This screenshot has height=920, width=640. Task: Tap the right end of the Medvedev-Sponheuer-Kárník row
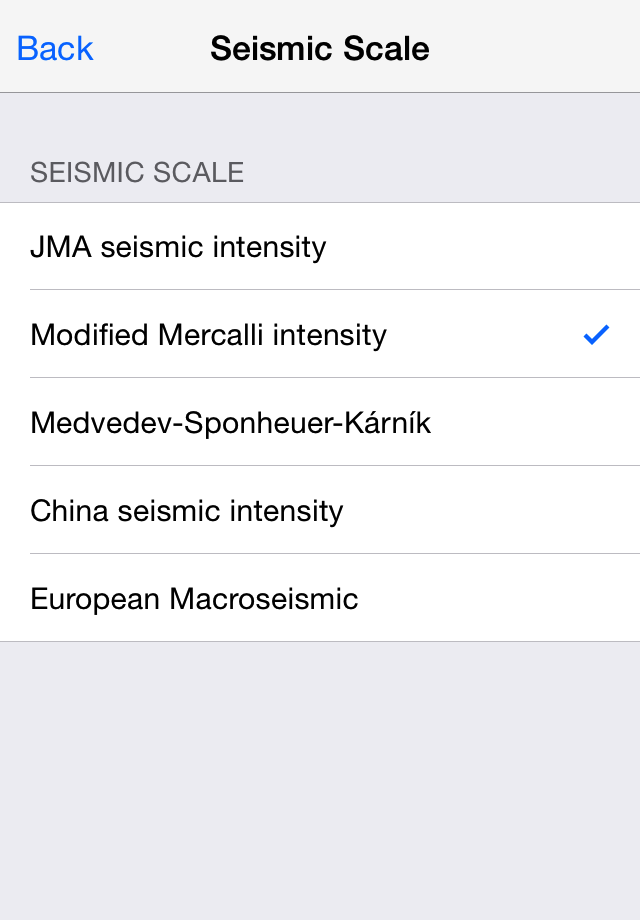tap(590, 423)
